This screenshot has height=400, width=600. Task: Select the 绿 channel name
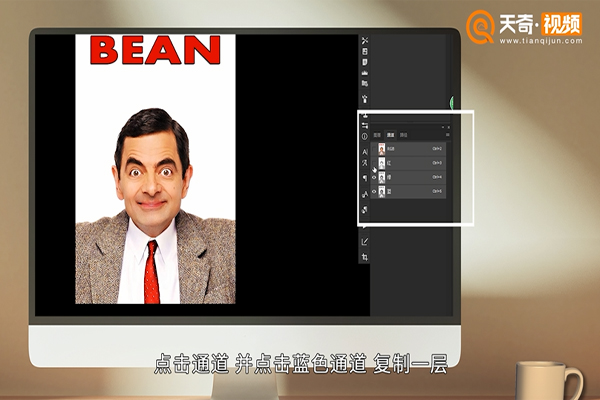point(389,177)
